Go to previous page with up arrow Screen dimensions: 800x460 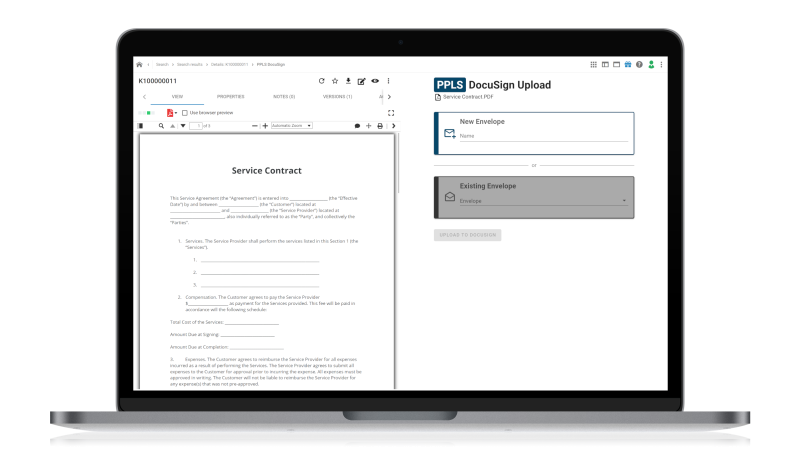[x=172, y=126]
